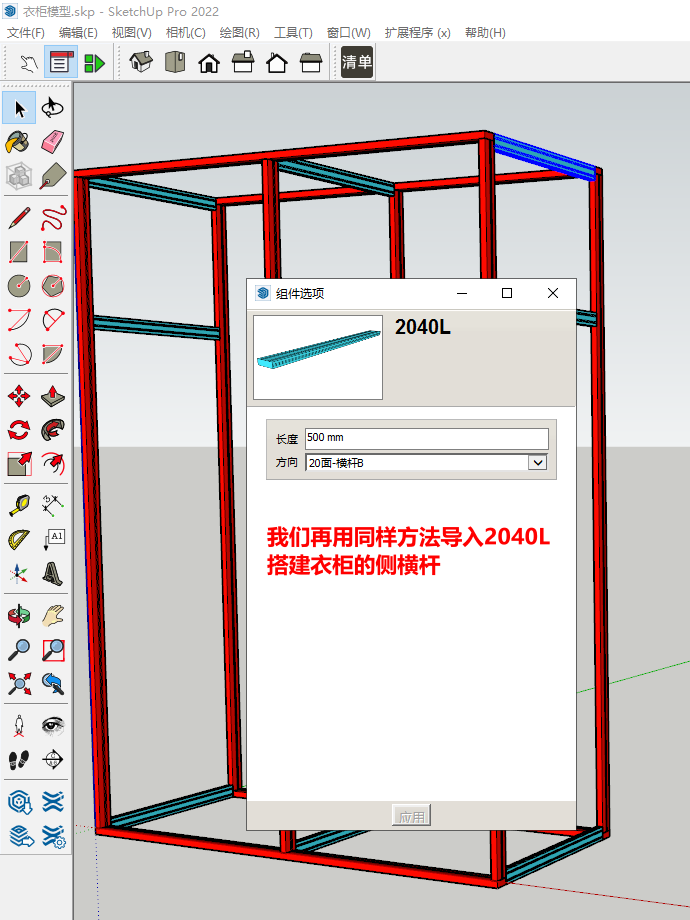The image size is (690, 920).
Task: Toggle the 清单 toolbar button
Action: tap(357, 63)
